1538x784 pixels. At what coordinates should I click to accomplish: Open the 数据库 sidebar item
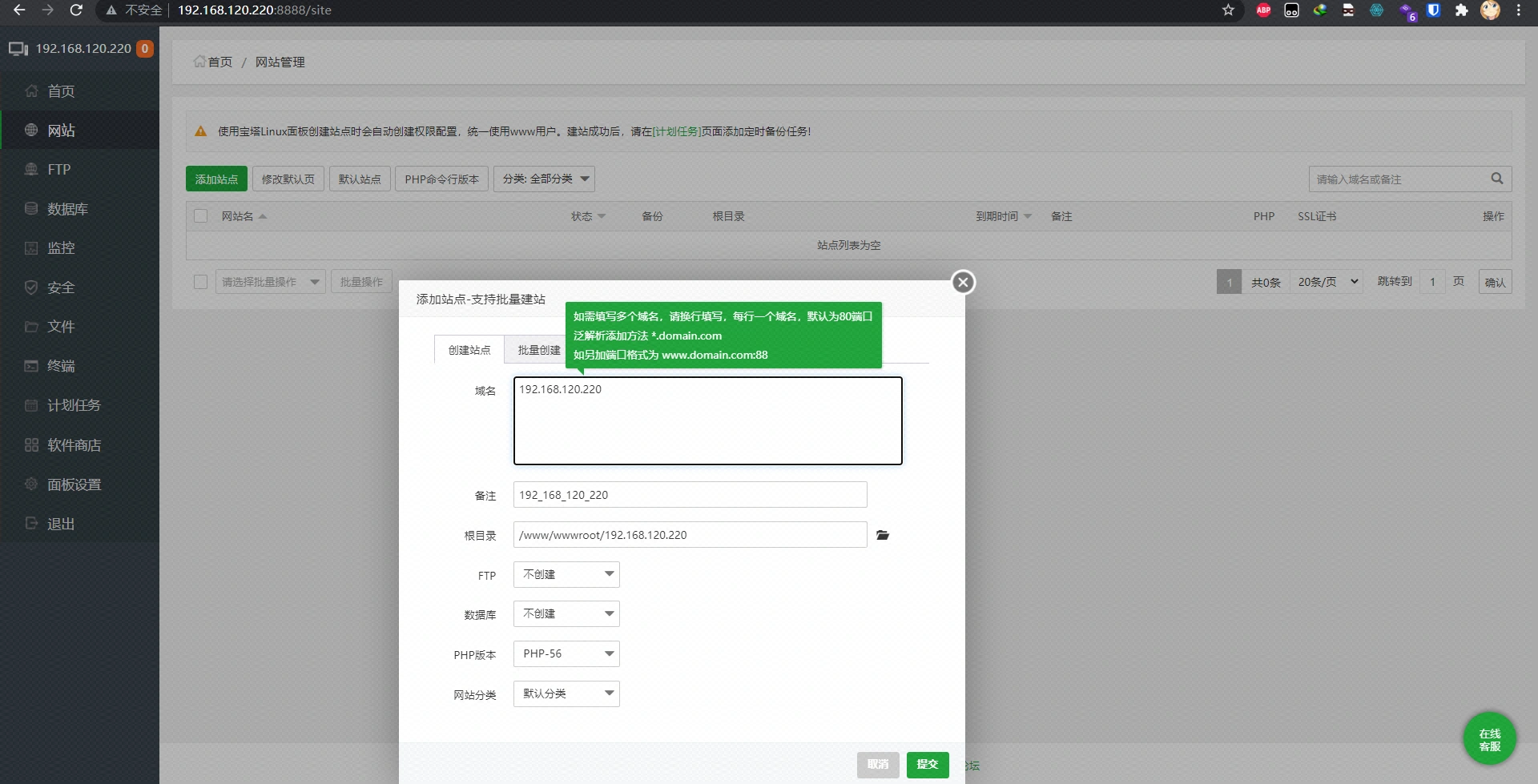coord(80,208)
